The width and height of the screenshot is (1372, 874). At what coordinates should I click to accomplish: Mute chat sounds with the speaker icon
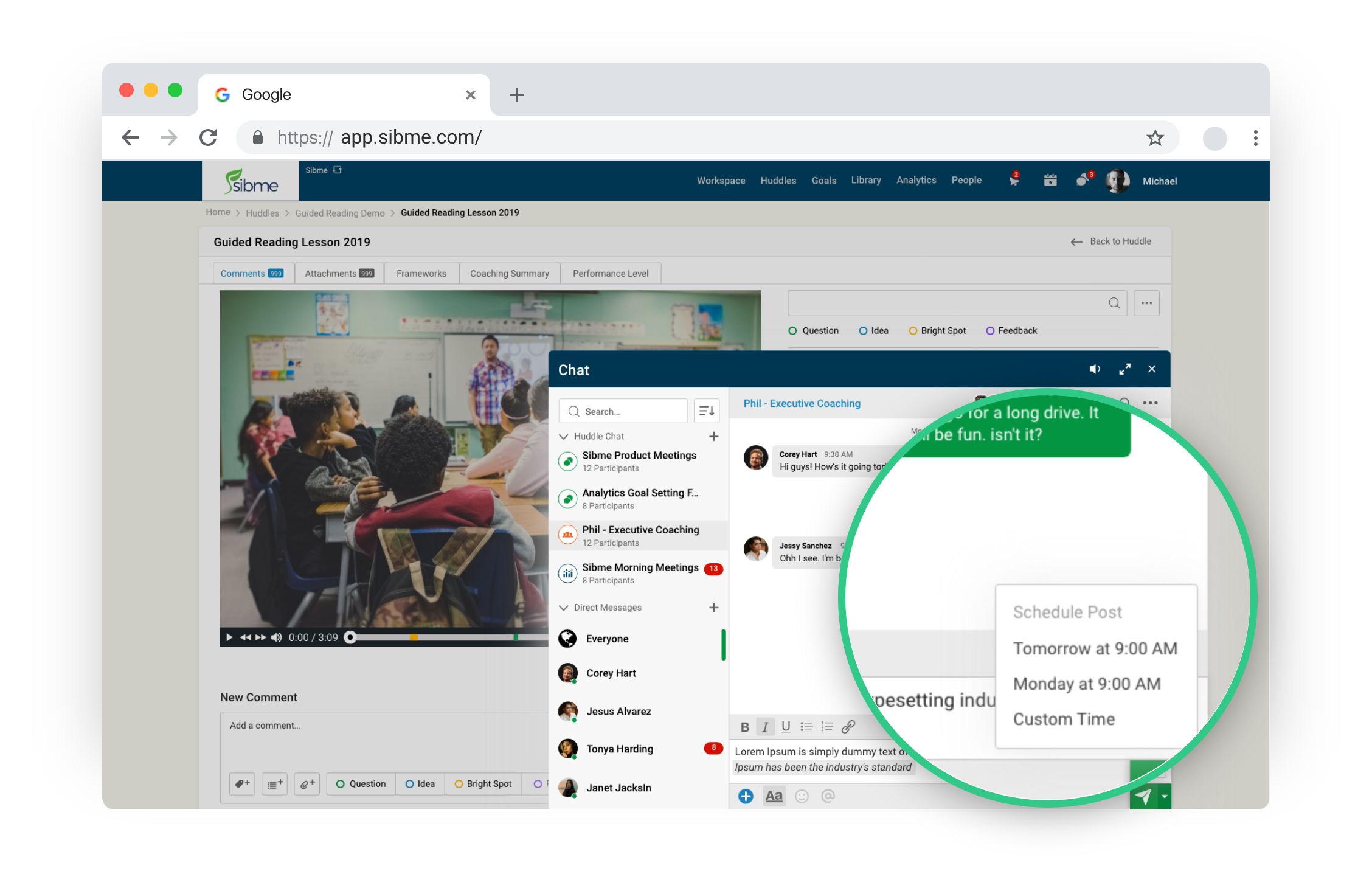click(1094, 369)
